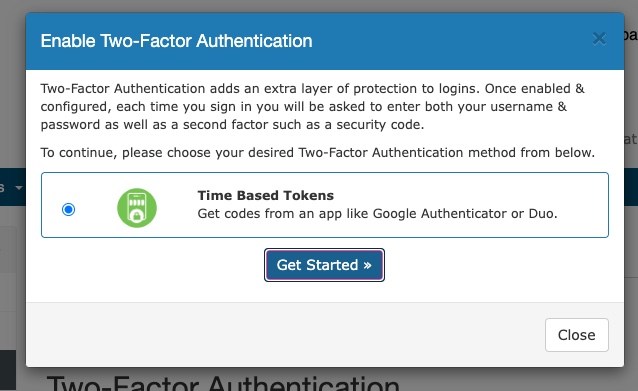
Task: Click the Close button in dialog footer
Action: coord(577,335)
